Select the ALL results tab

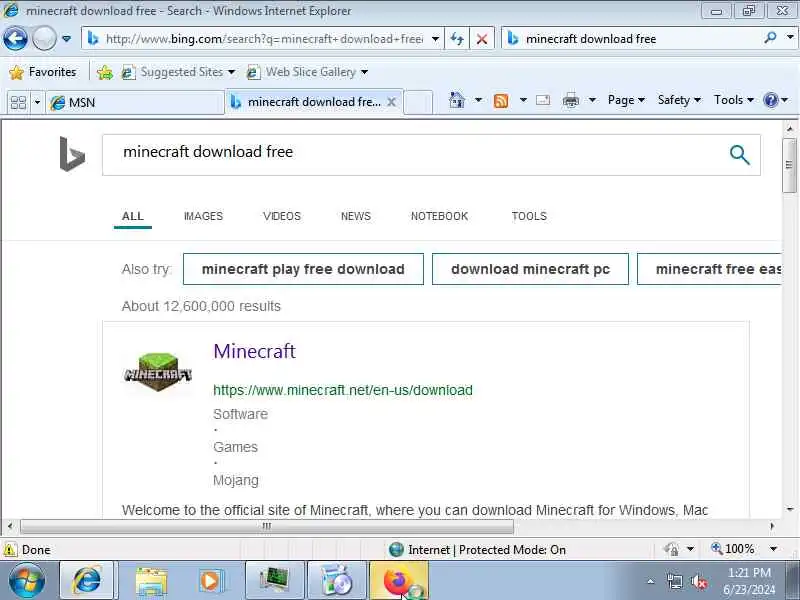(133, 216)
